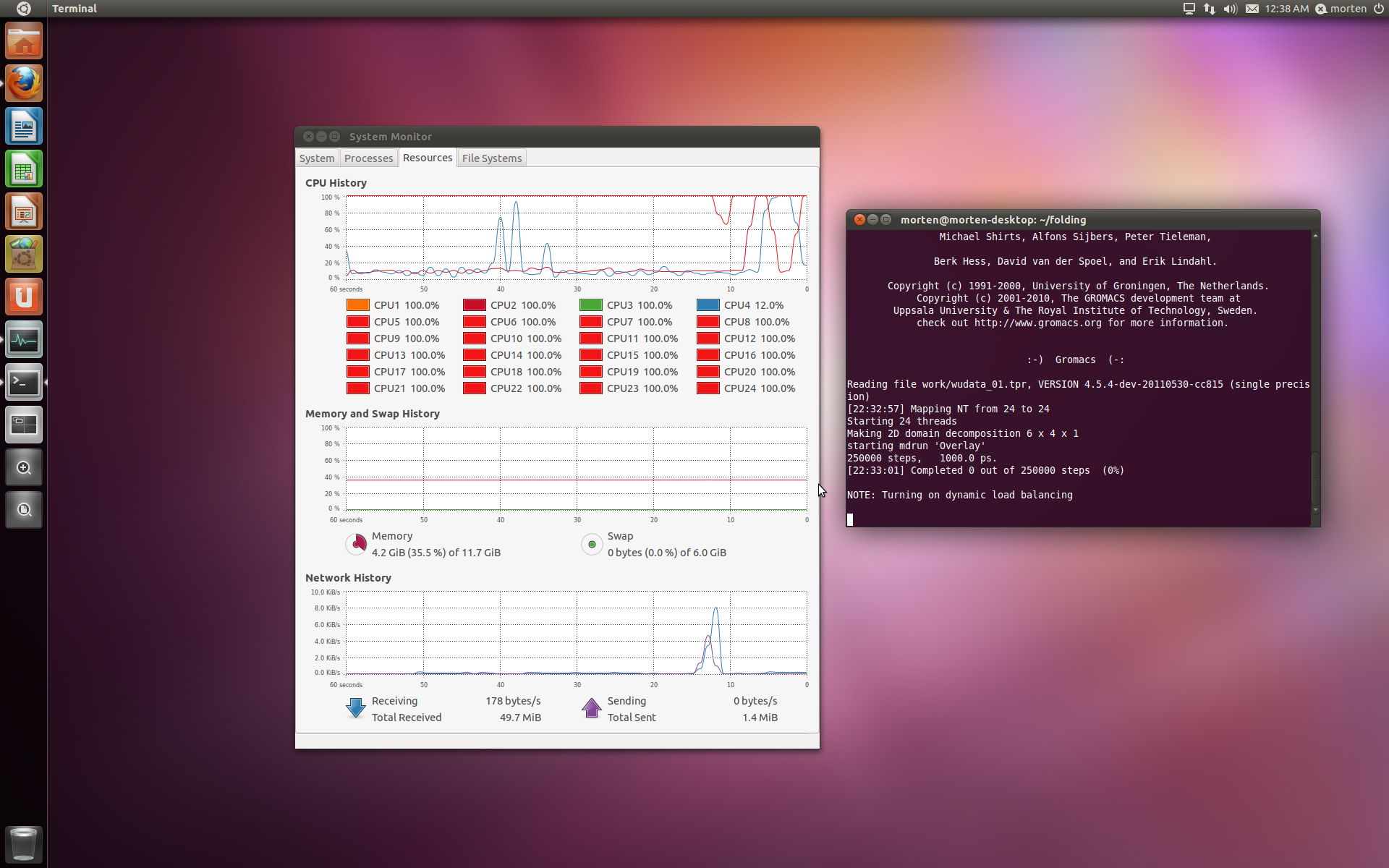This screenshot has height=868, width=1389.
Task: Click the Memory pie chart icon
Action: [357, 544]
